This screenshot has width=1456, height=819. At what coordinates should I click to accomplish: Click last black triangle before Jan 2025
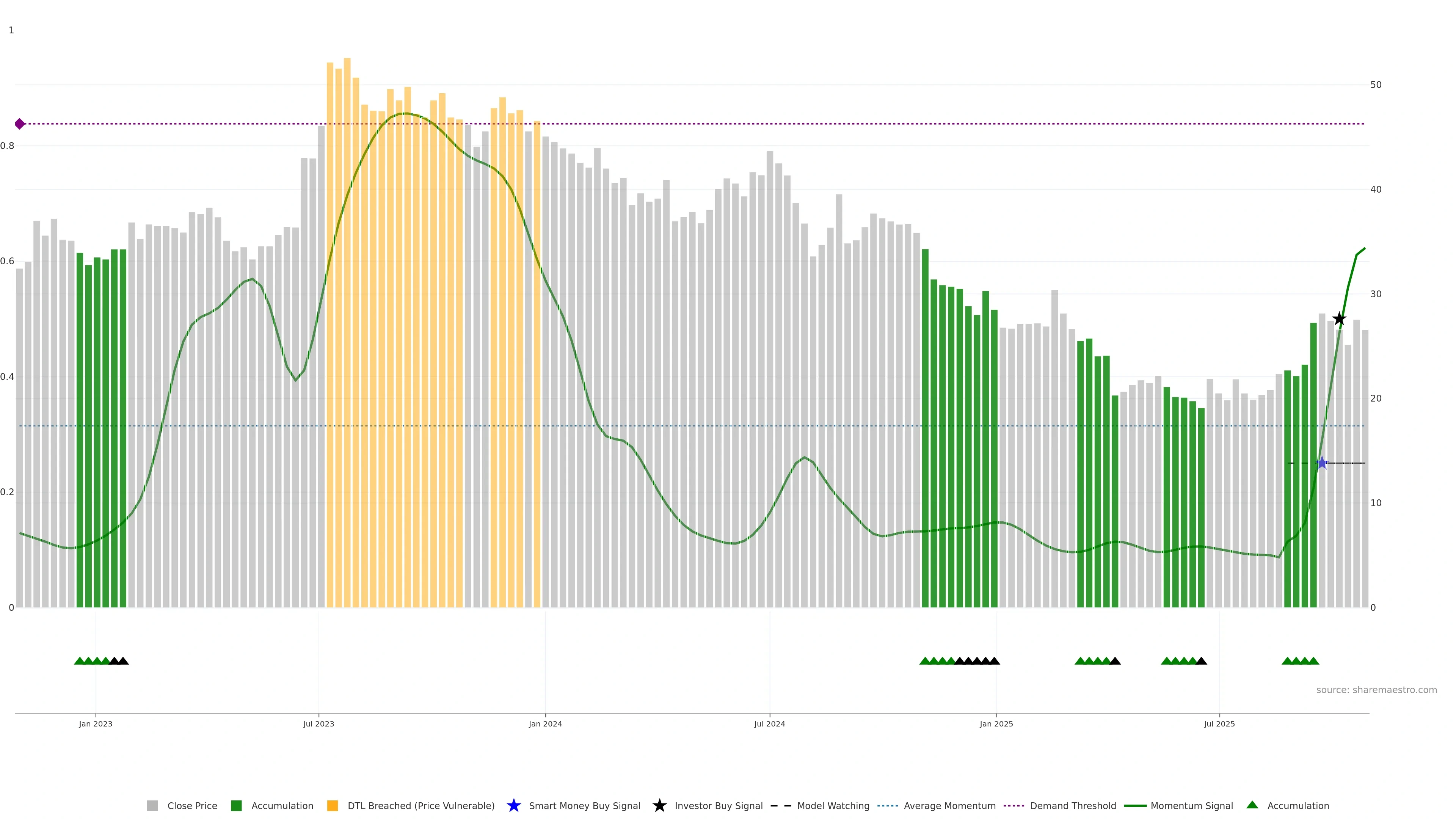[994, 661]
